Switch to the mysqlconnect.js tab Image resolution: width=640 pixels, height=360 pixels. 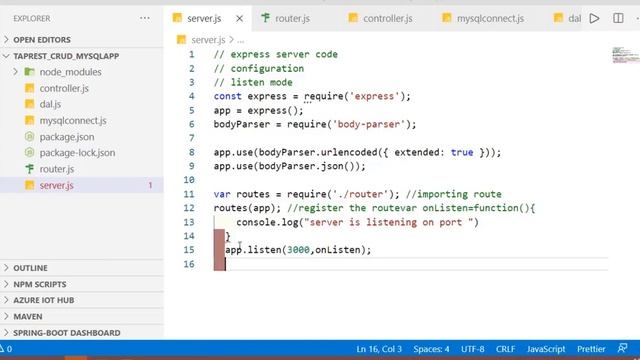(490, 18)
